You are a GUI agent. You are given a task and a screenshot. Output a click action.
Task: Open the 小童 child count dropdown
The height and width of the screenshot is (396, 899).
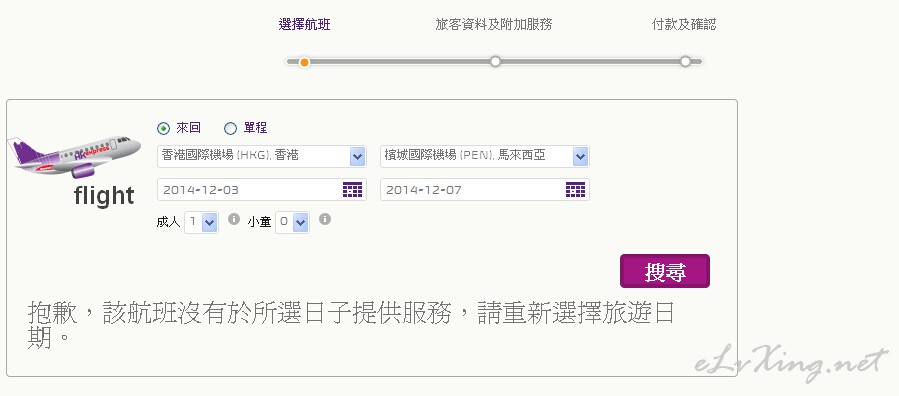(x=292, y=222)
